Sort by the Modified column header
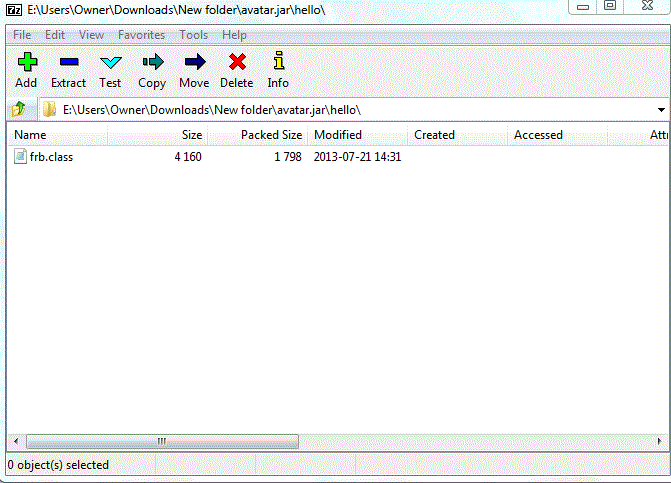Image resolution: width=671 pixels, height=483 pixels. coord(358,135)
